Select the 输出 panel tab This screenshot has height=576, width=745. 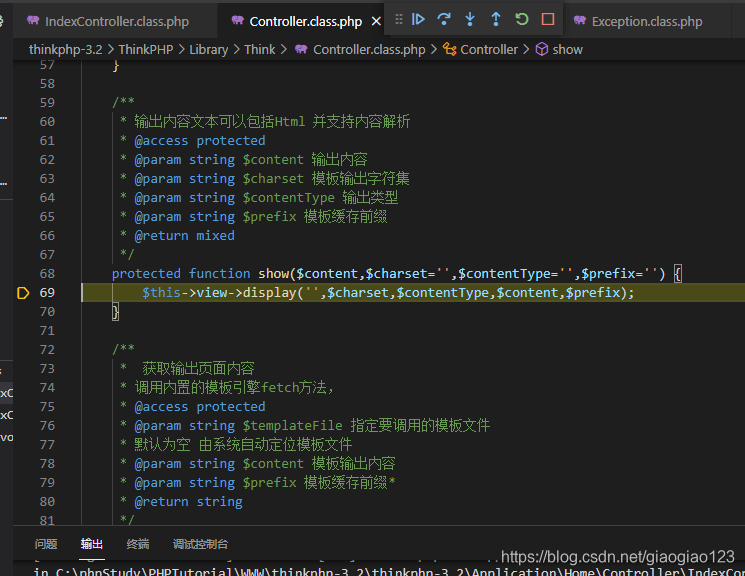92,544
